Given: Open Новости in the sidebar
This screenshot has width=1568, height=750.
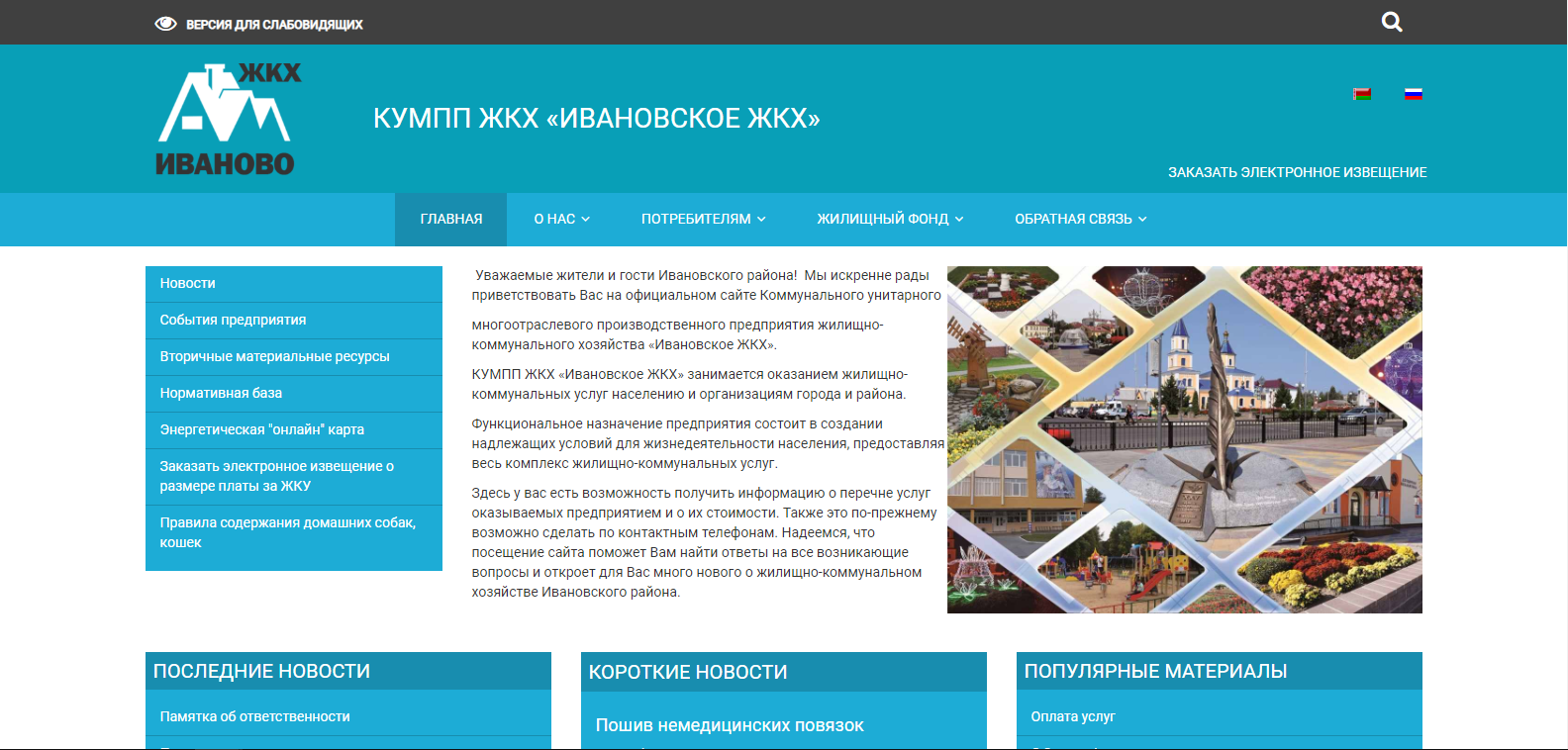Looking at the screenshot, I should pyautogui.click(x=188, y=283).
